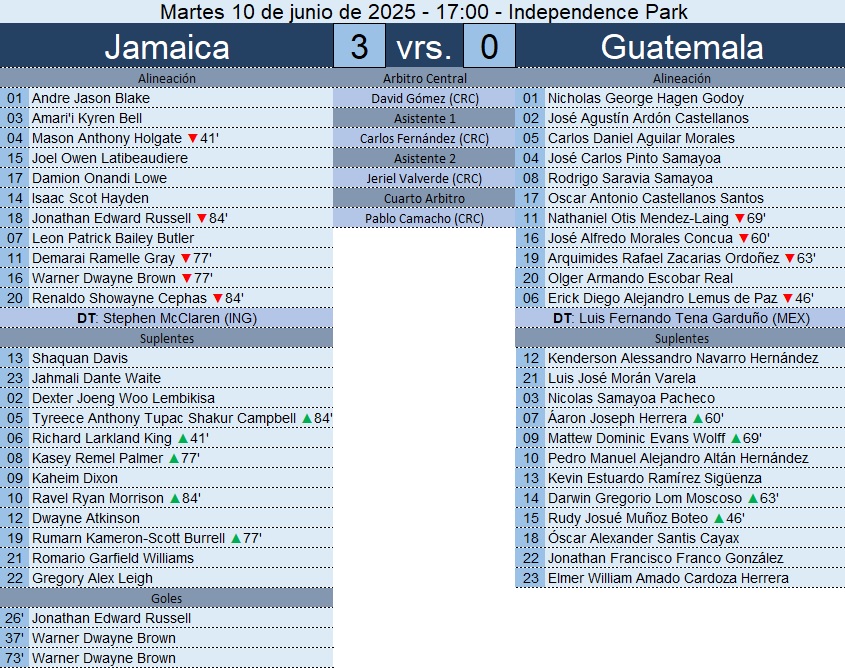845x668 pixels.
Task: Click the Goles section header
Action: 166,598
